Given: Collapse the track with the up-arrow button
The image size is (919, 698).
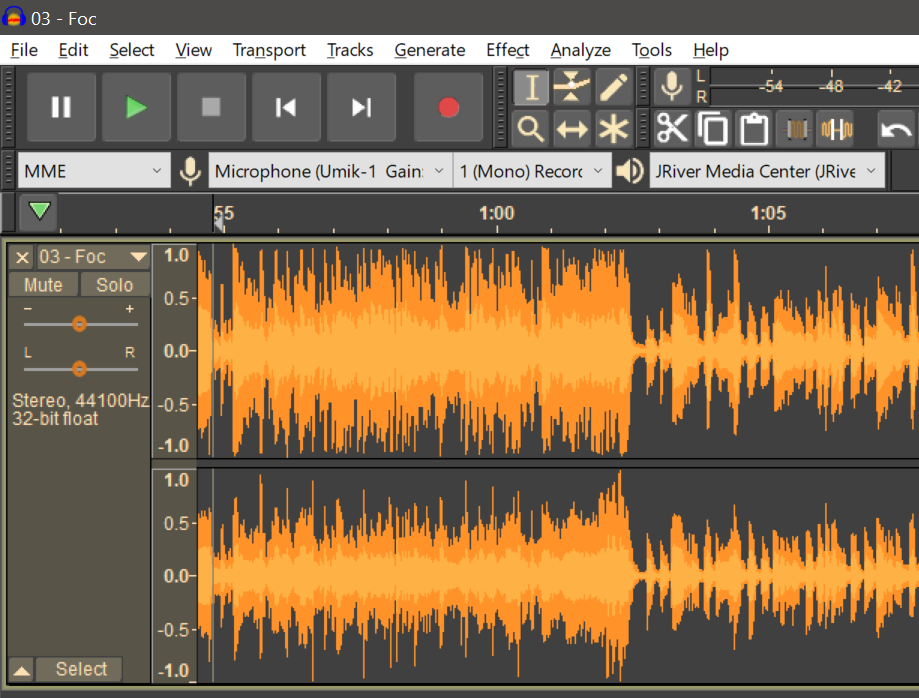Looking at the screenshot, I should tap(22, 670).
